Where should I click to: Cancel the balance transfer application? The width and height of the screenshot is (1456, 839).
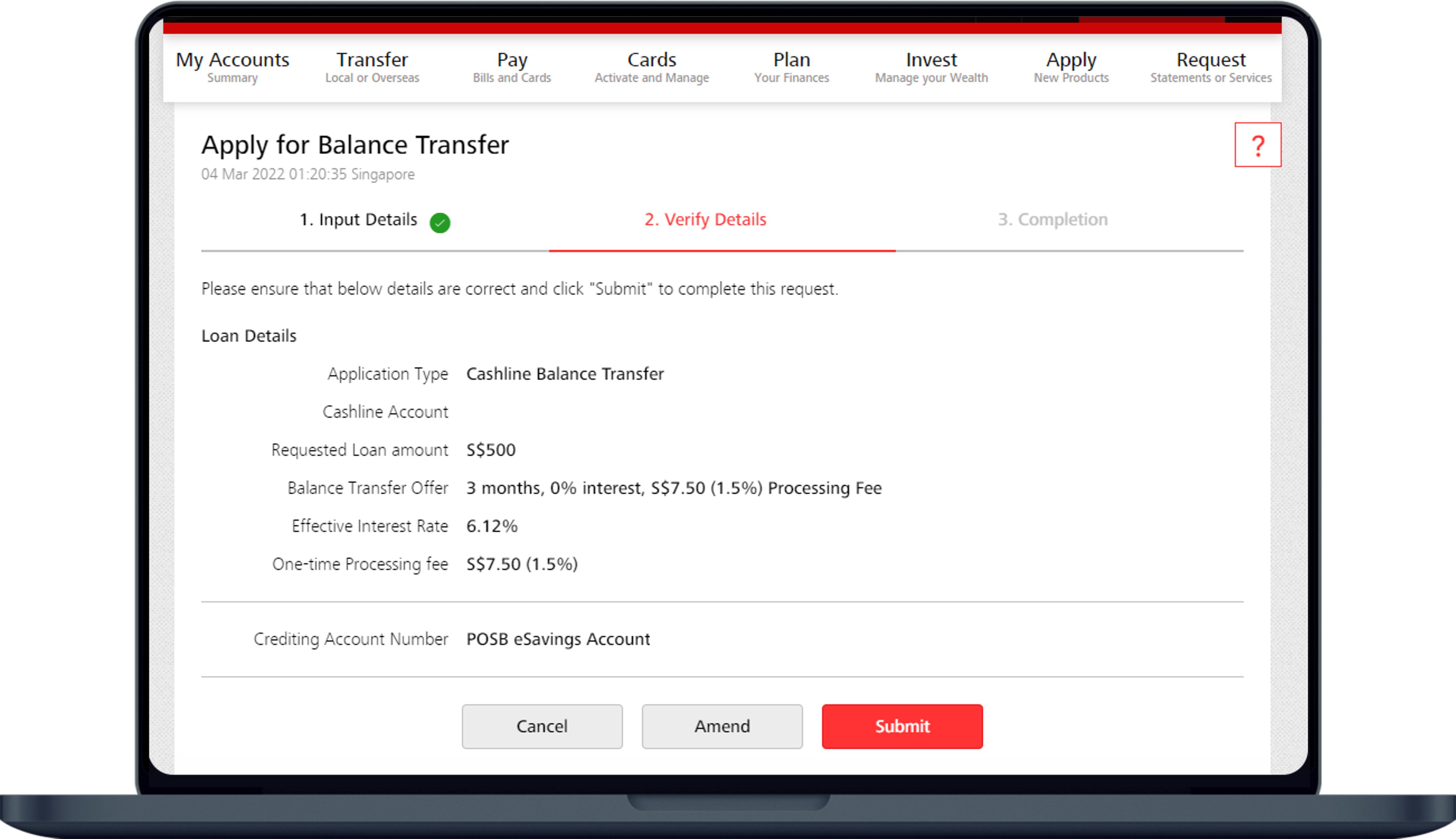[x=541, y=726]
